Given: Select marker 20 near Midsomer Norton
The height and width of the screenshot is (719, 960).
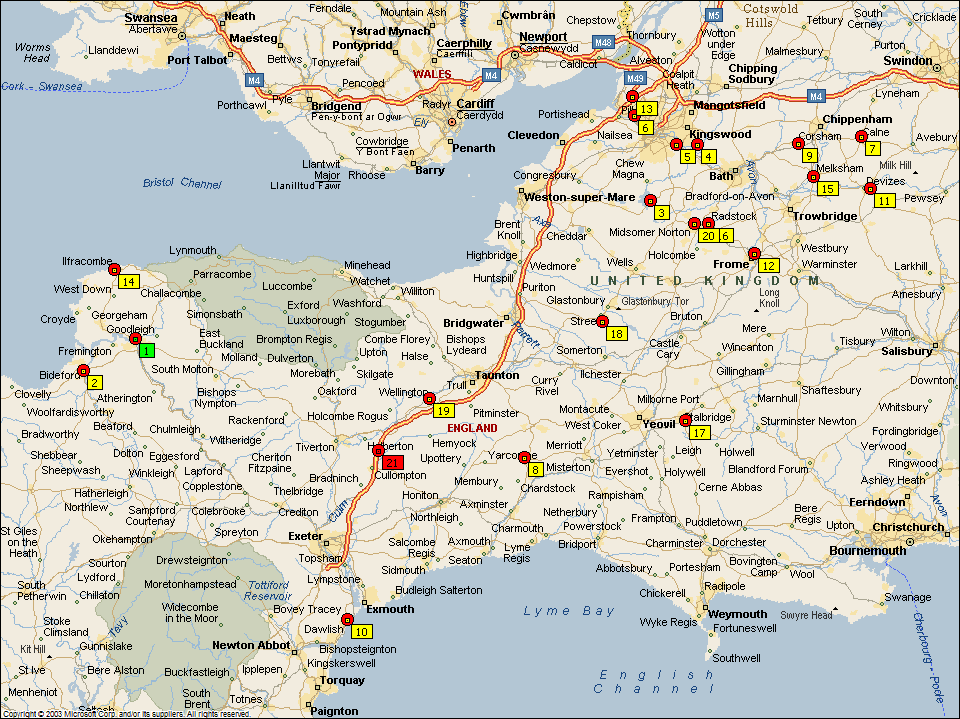Looking at the screenshot, I should point(707,235).
